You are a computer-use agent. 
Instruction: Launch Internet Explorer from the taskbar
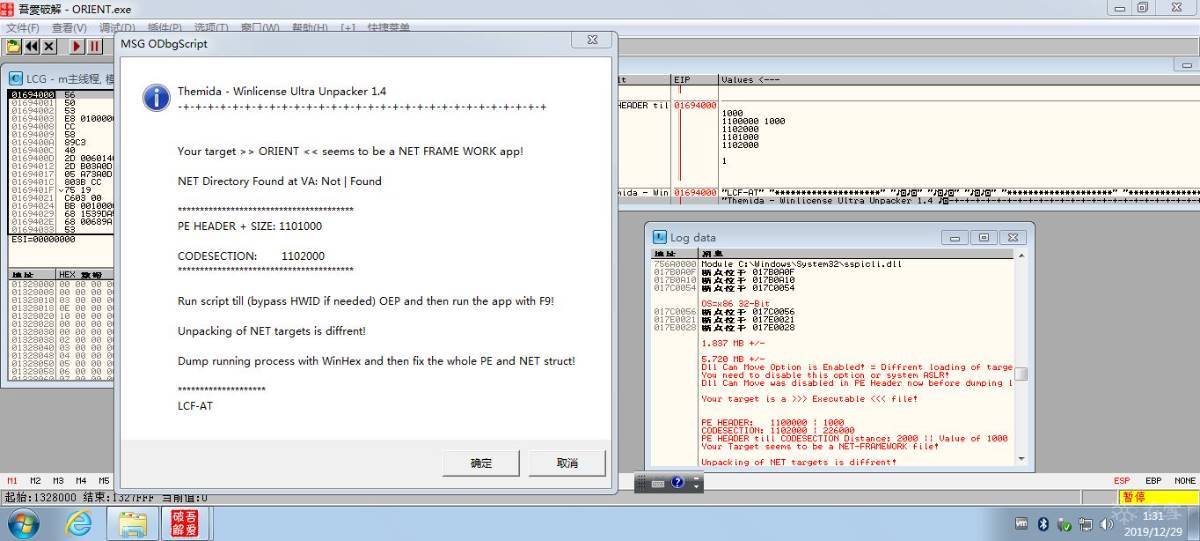pos(79,523)
